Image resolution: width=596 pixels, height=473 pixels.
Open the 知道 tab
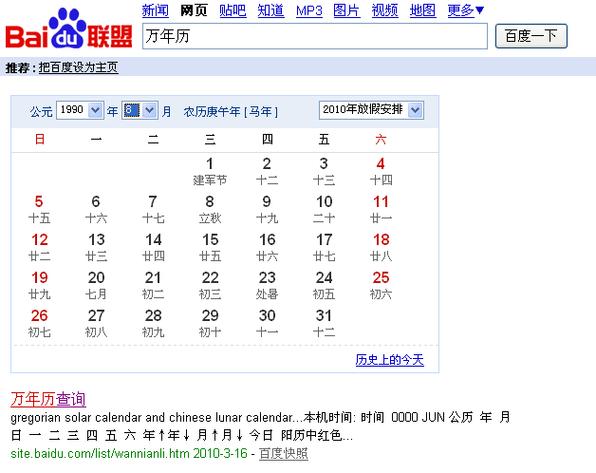pos(271,10)
